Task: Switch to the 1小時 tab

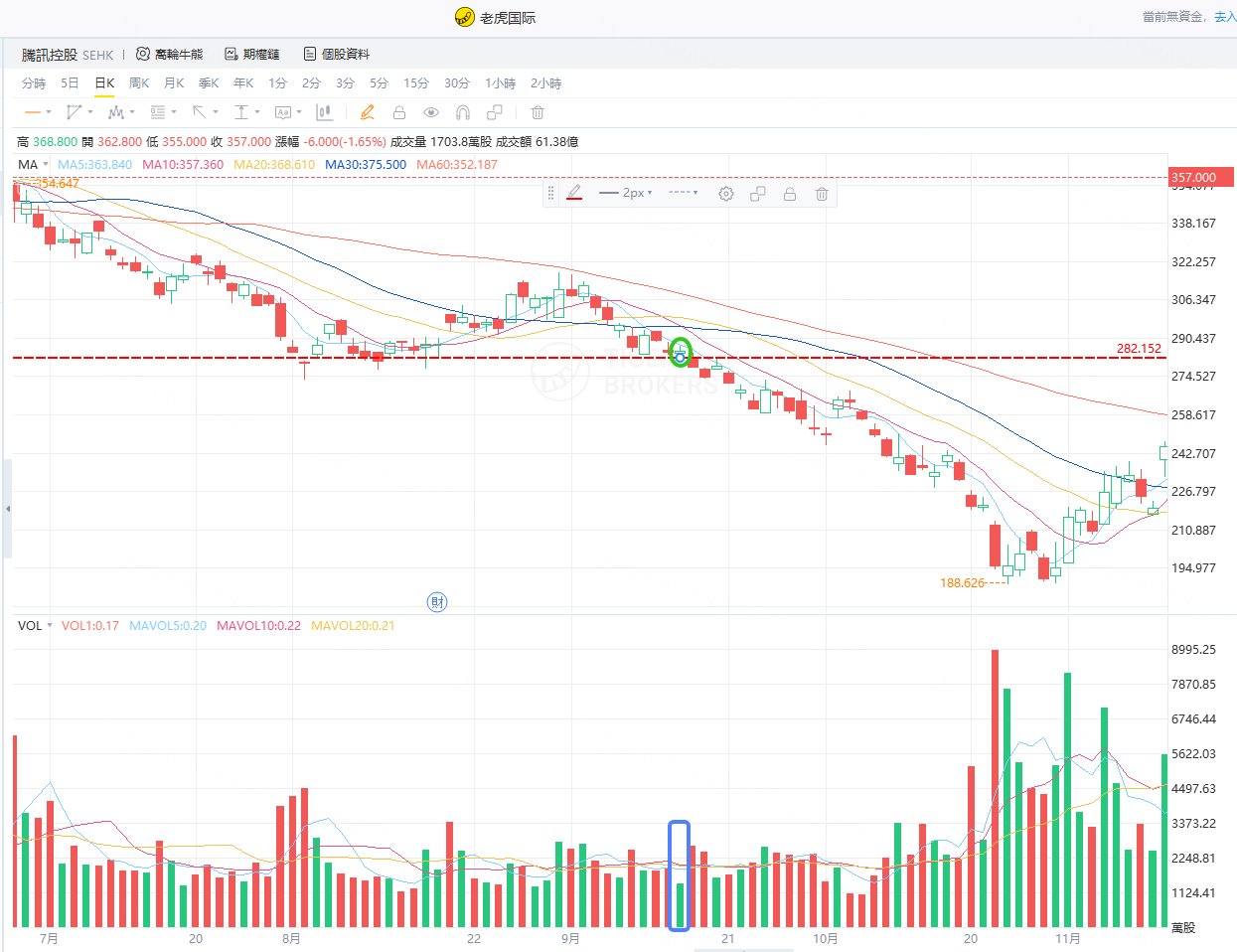Action: point(501,83)
